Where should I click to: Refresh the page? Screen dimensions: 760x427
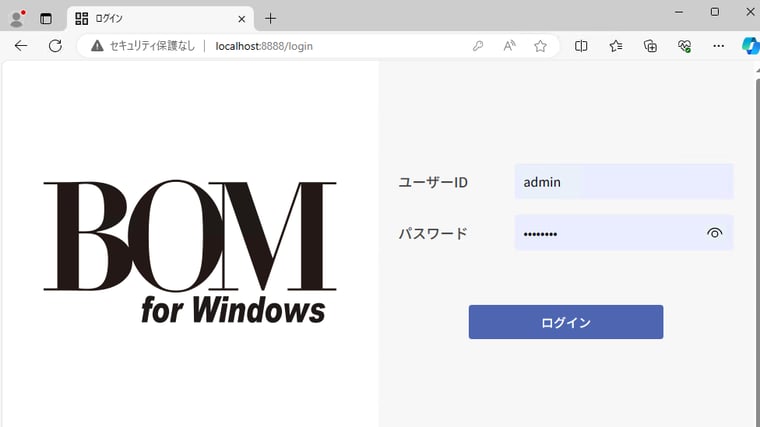(55, 46)
